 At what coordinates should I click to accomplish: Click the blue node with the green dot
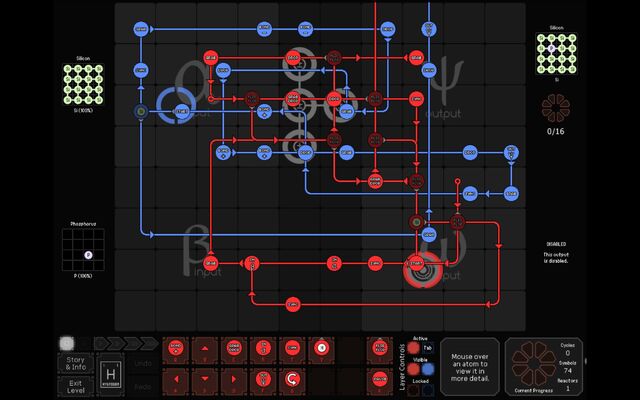(x=141, y=111)
